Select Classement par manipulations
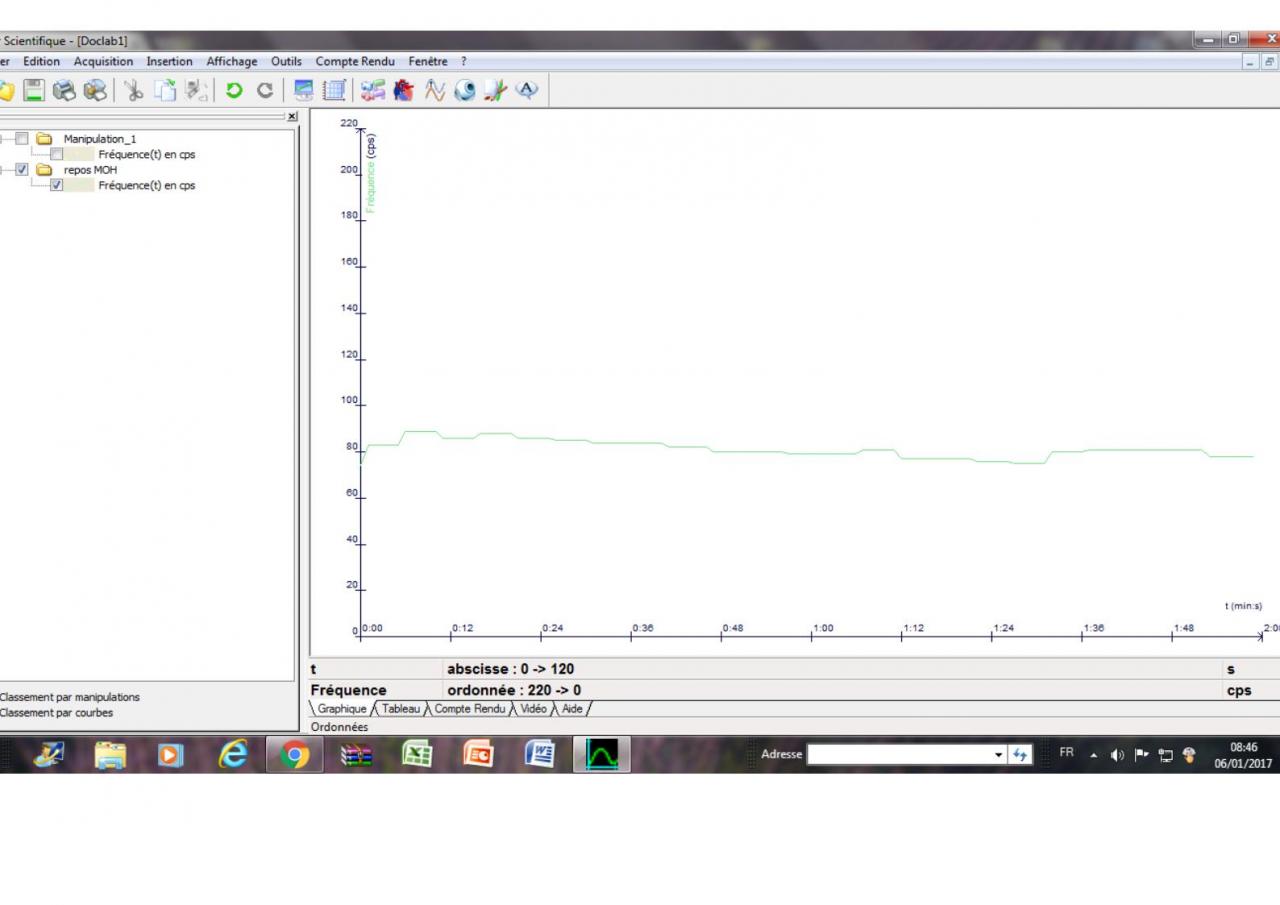Image resolution: width=1280 pixels, height=905 pixels. click(70, 697)
